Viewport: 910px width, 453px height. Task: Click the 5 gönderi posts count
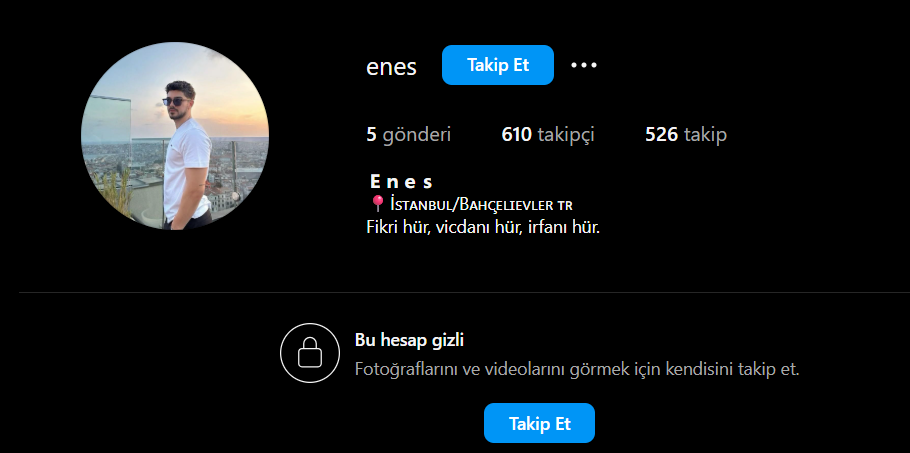(x=409, y=135)
